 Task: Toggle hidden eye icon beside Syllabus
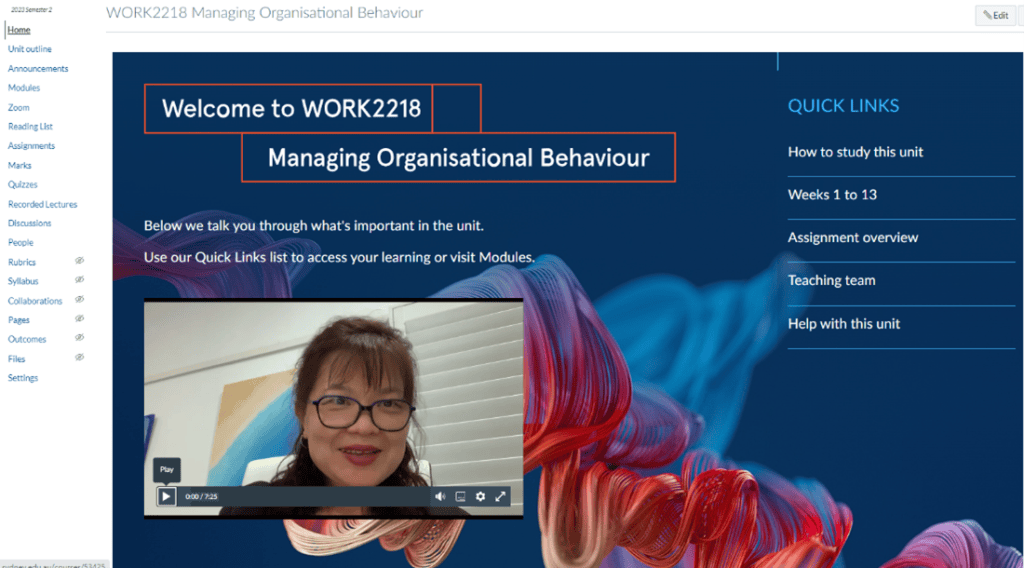(79, 279)
